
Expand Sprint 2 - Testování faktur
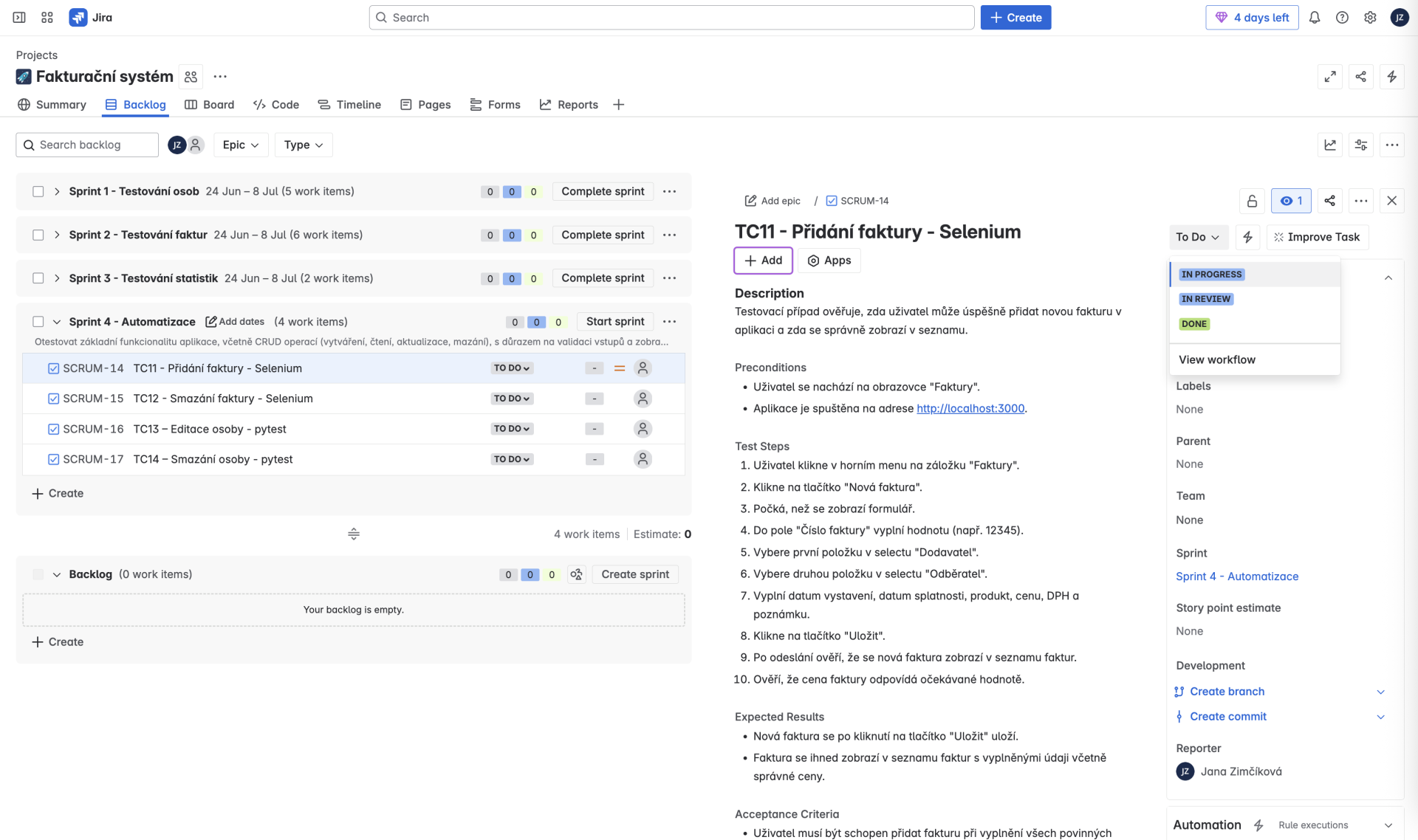57,235
